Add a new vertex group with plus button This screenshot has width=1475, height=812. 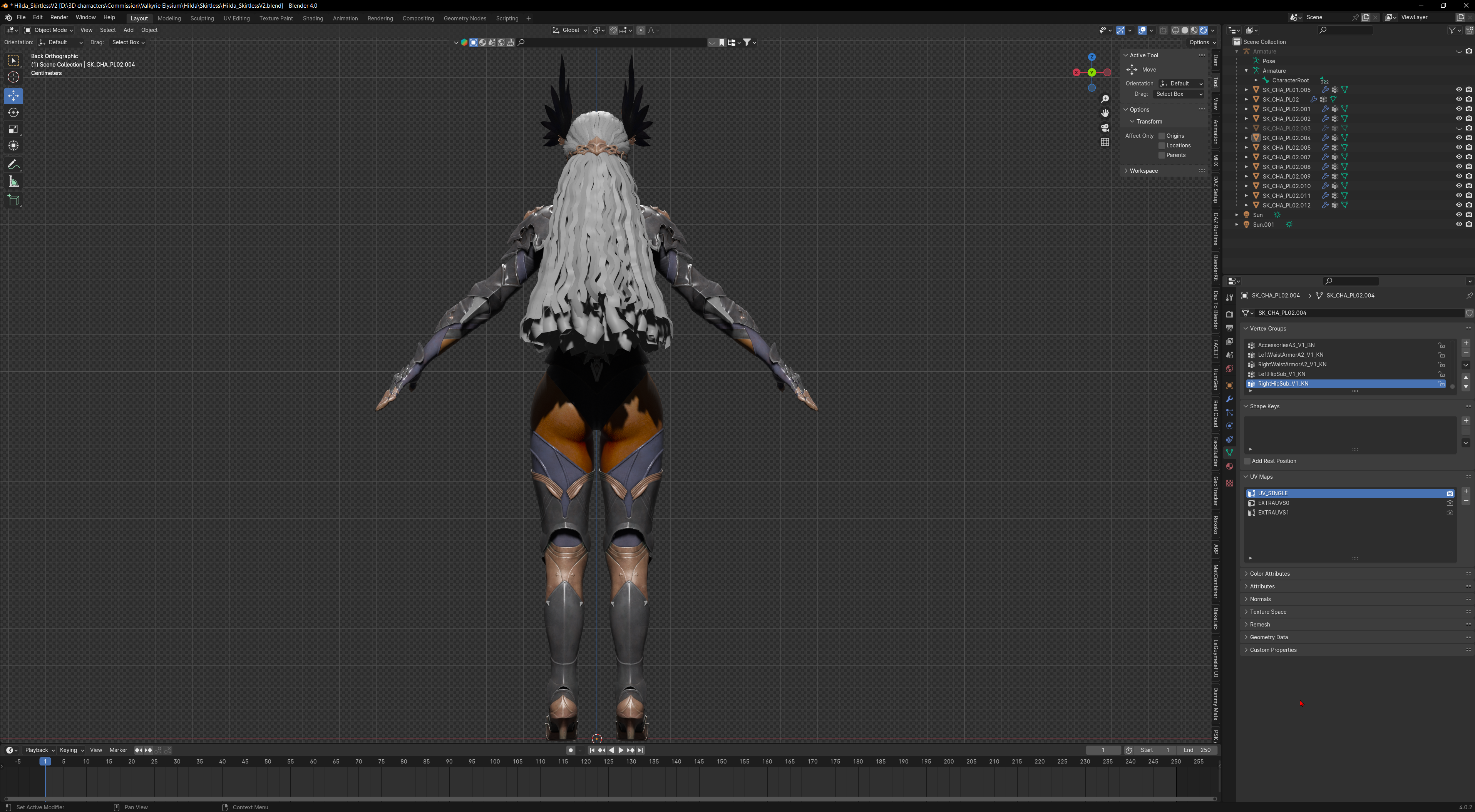pyautogui.click(x=1466, y=343)
